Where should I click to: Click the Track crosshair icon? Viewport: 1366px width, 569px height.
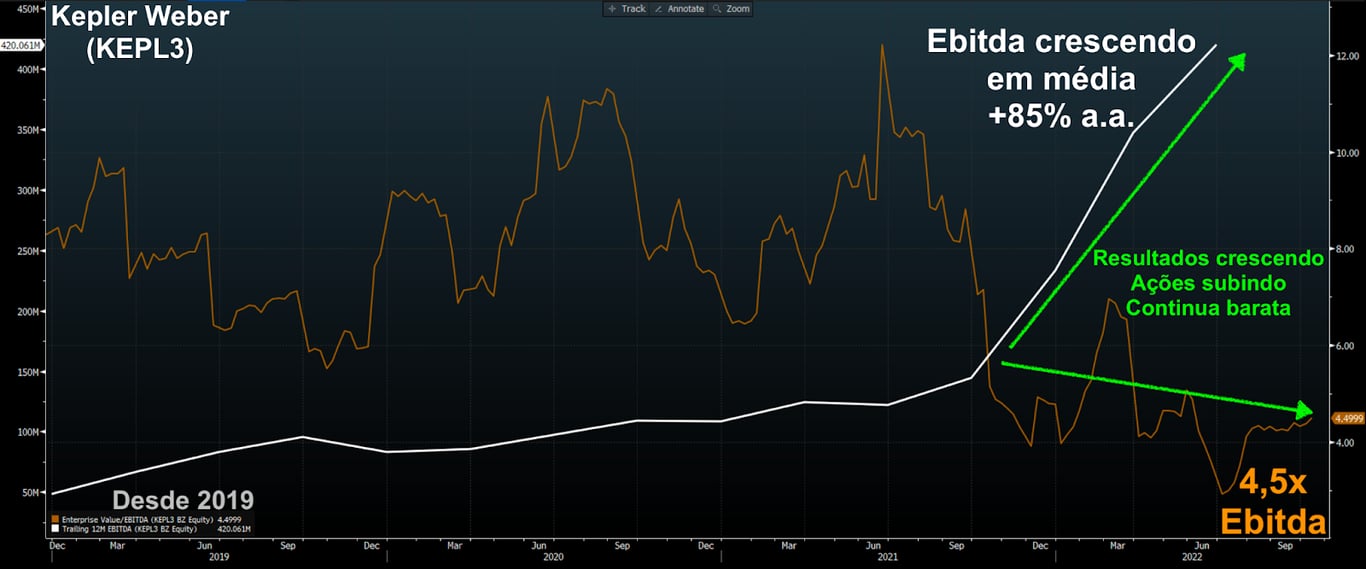612,8
